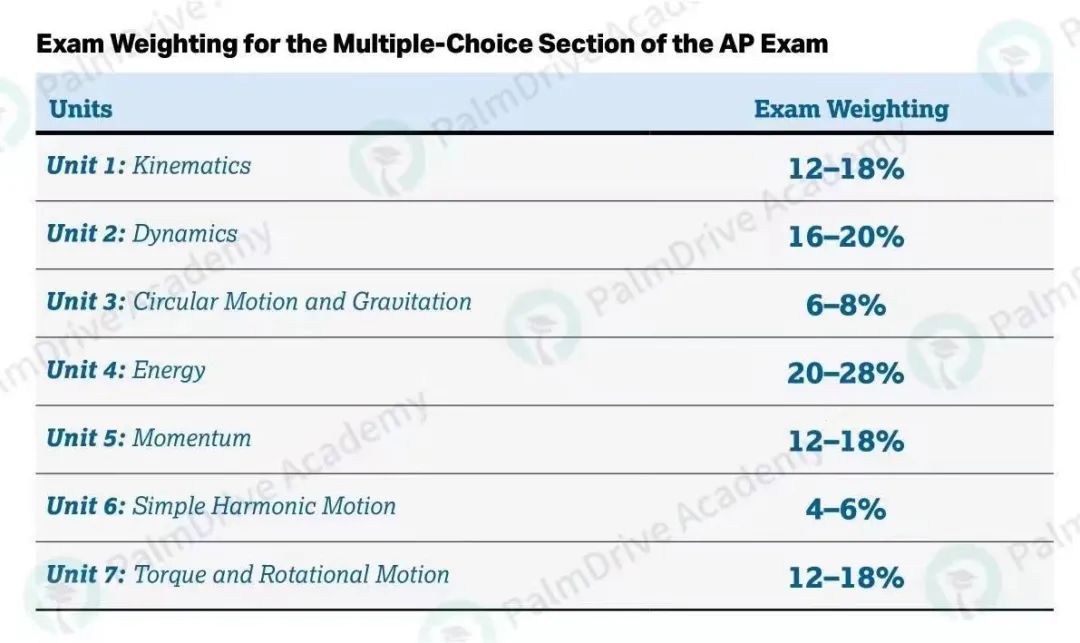Click the Exam Weighting column header
This screenshot has height=643, width=1080.
click(x=851, y=109)
